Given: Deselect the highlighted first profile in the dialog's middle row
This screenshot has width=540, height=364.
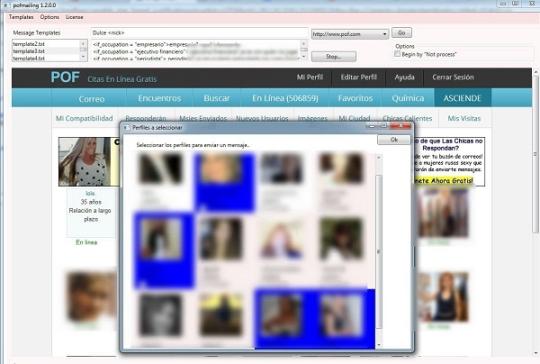Looking at the screenshot, I should pyautogui.click(x=164, y=250).
